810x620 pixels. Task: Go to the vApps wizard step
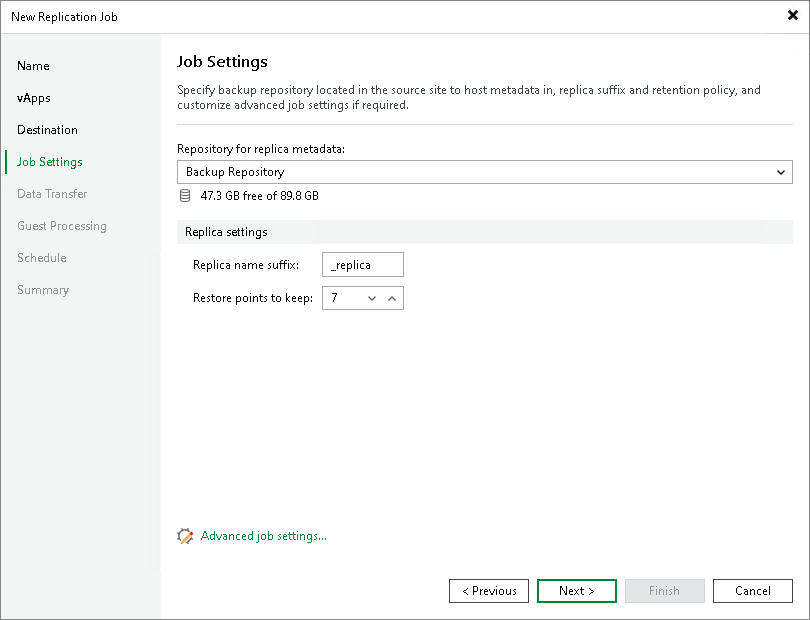pyautogui.click(x=34, y=98)
